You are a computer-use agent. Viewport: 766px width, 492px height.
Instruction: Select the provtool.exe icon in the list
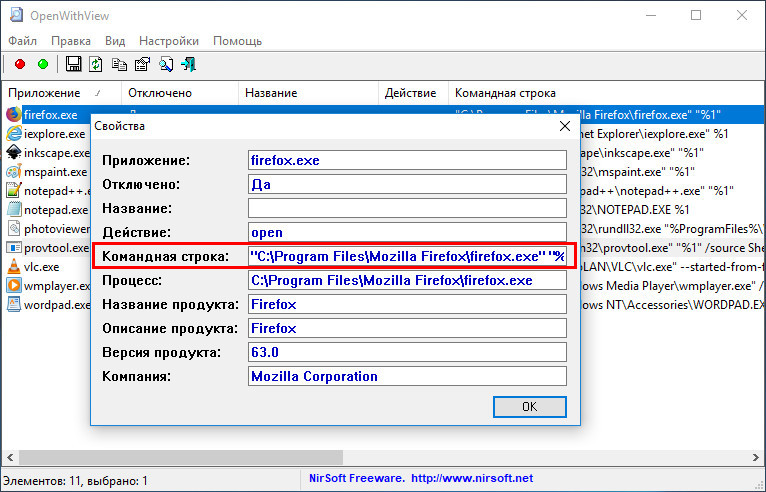click(14, 248)
